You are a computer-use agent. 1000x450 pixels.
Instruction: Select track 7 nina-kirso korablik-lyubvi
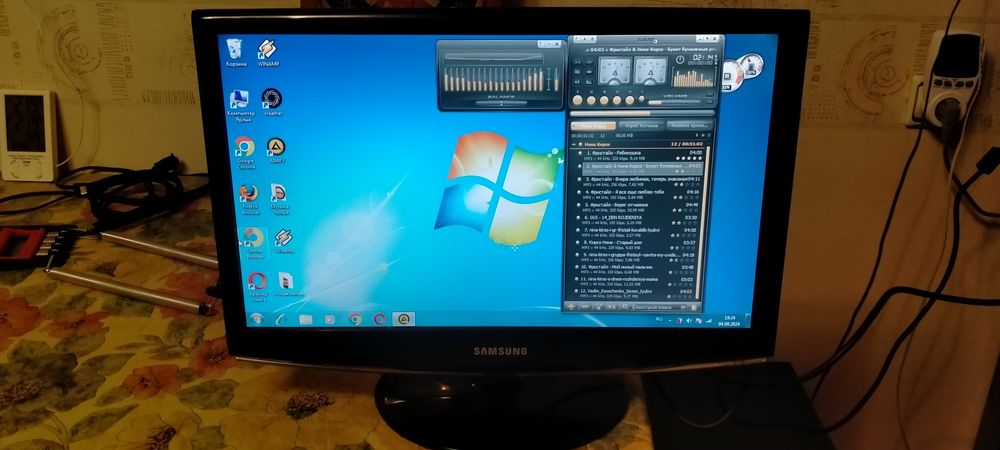click(638, 232)
